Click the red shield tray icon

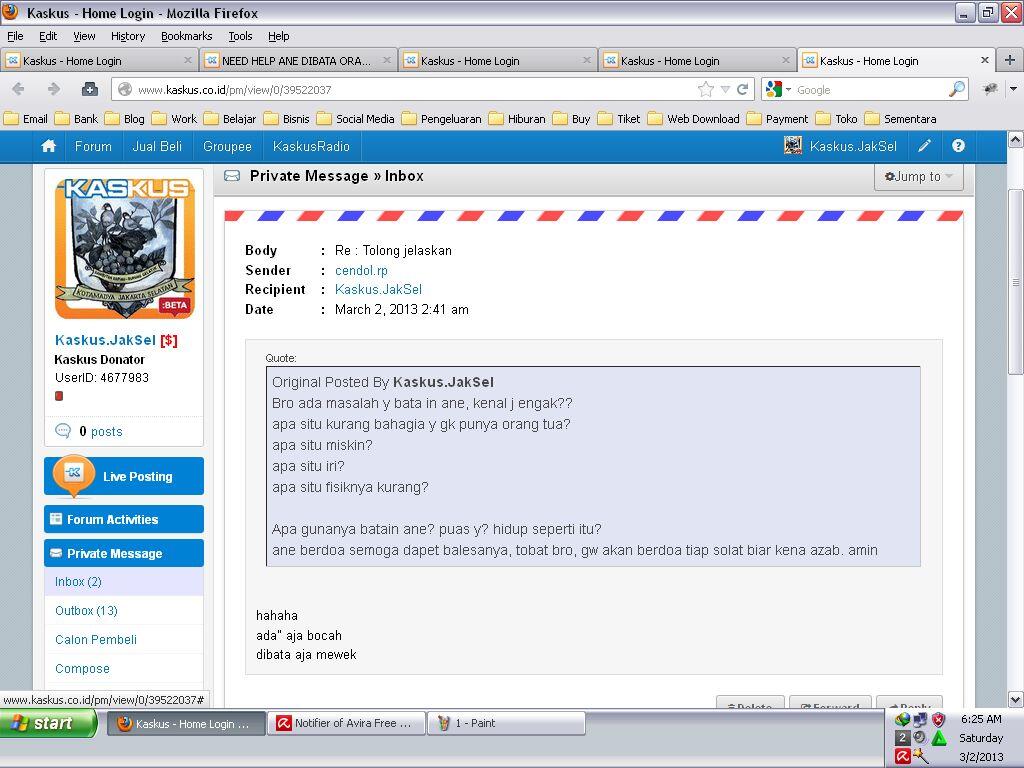938,720
